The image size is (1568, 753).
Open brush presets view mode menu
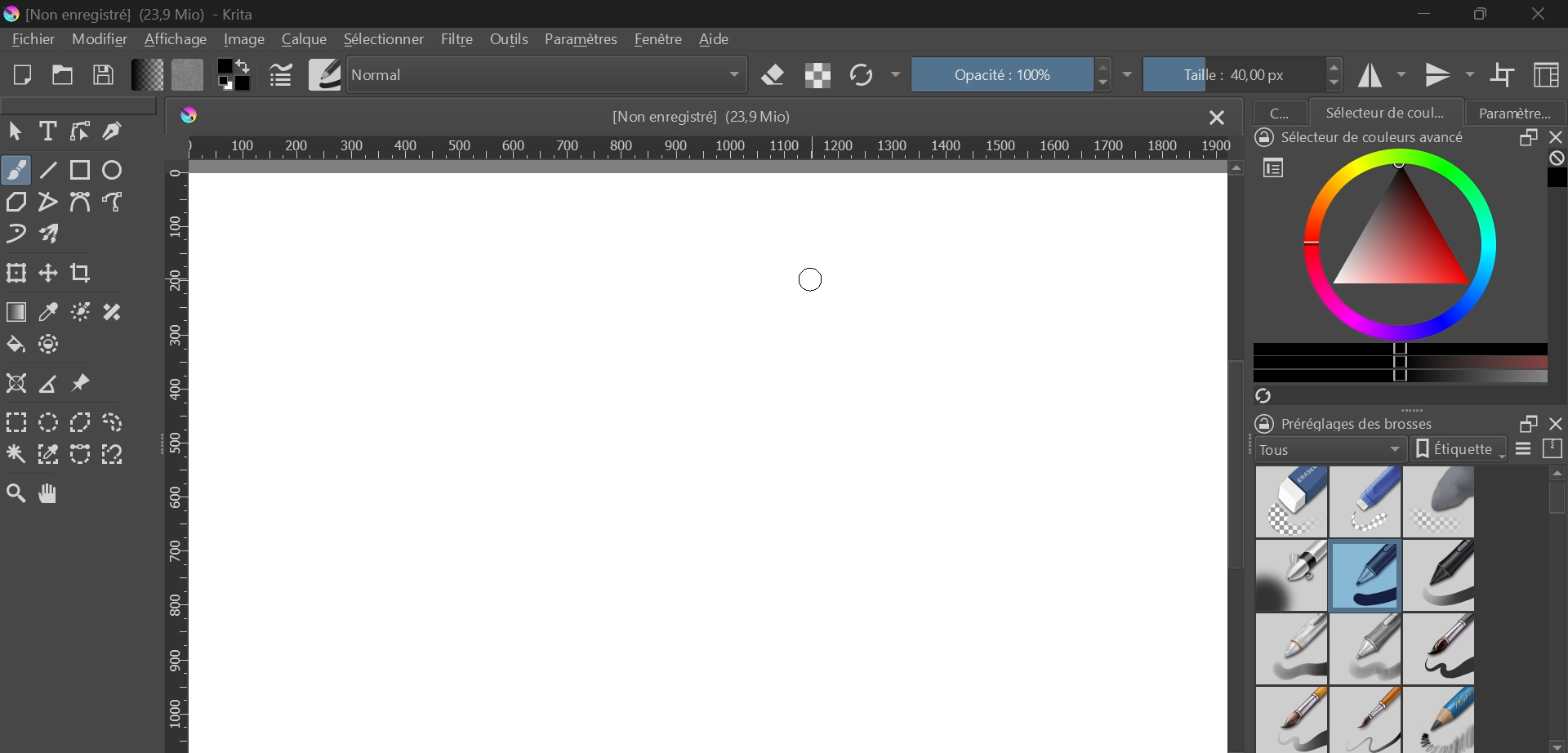pyautogui.click(x=1523, y=449)
